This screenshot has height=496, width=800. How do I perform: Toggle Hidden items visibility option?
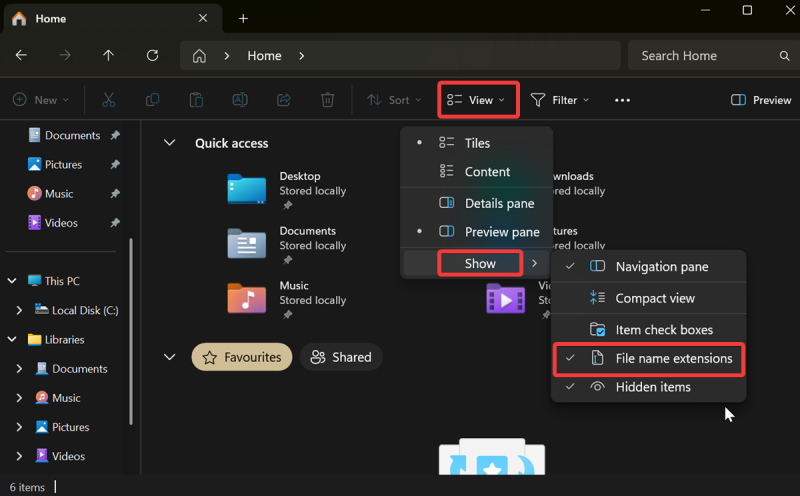click(x=653, y=387)
